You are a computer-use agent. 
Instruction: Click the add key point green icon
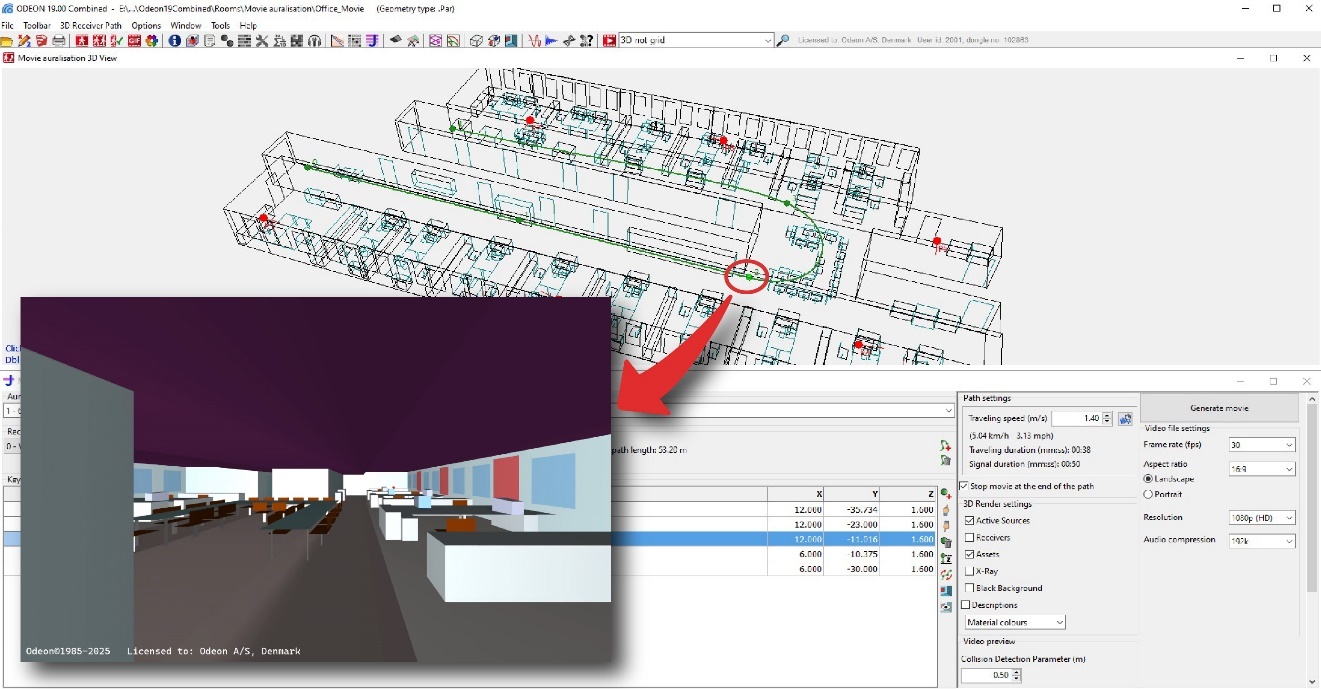[945, 493]
